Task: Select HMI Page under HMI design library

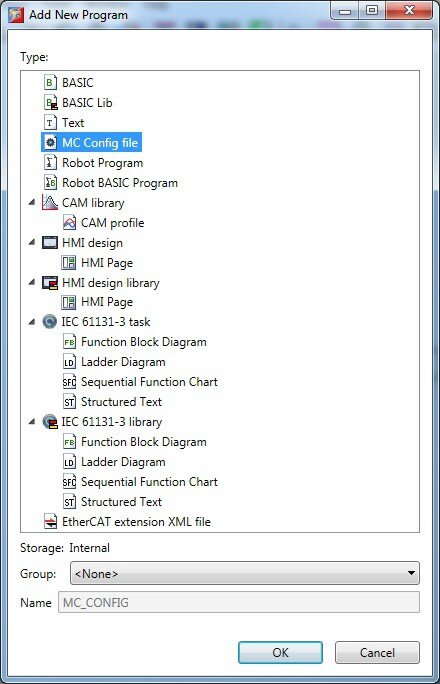Action: point(107,302)
